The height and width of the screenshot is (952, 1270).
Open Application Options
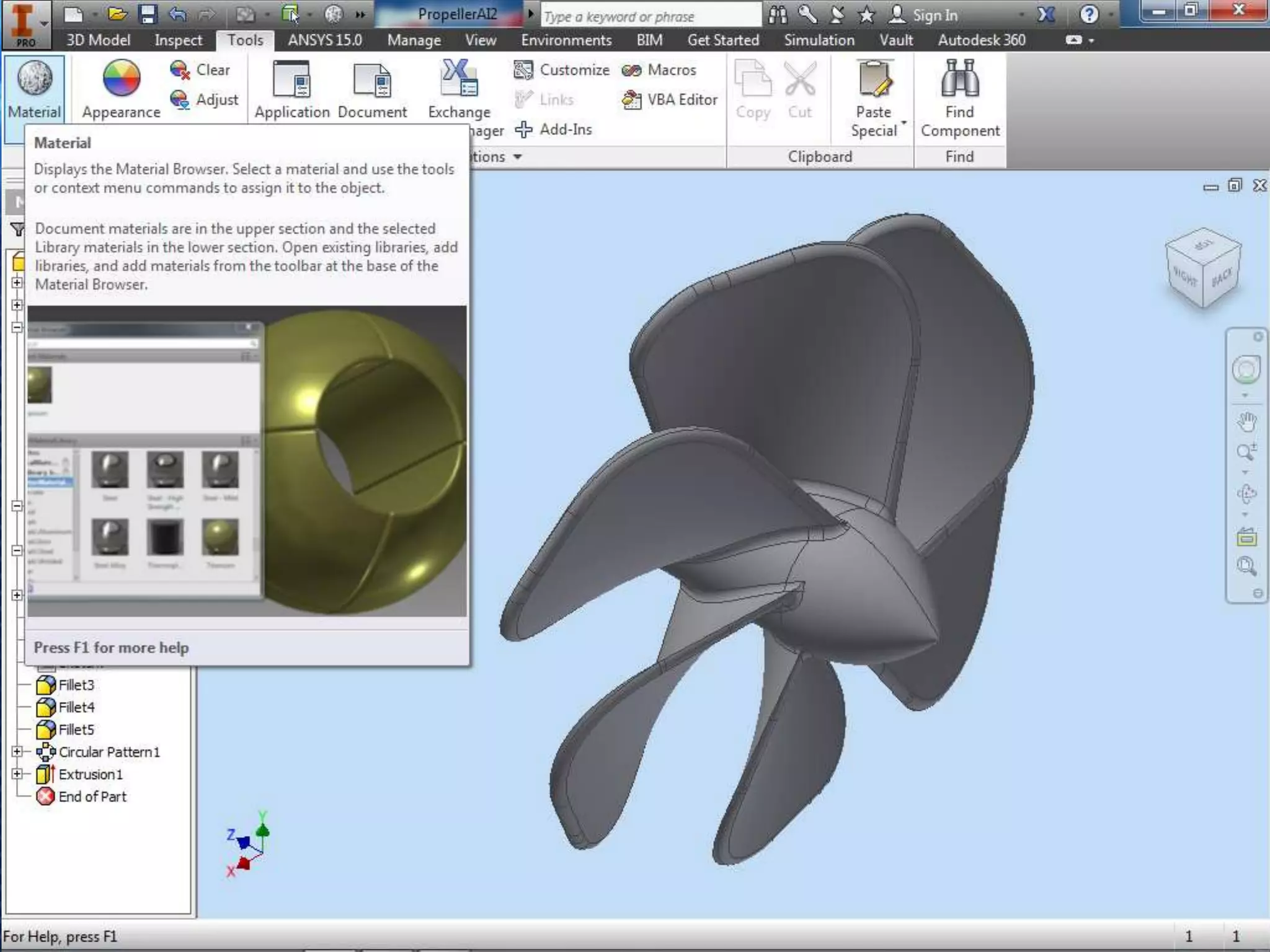point(291,88)
